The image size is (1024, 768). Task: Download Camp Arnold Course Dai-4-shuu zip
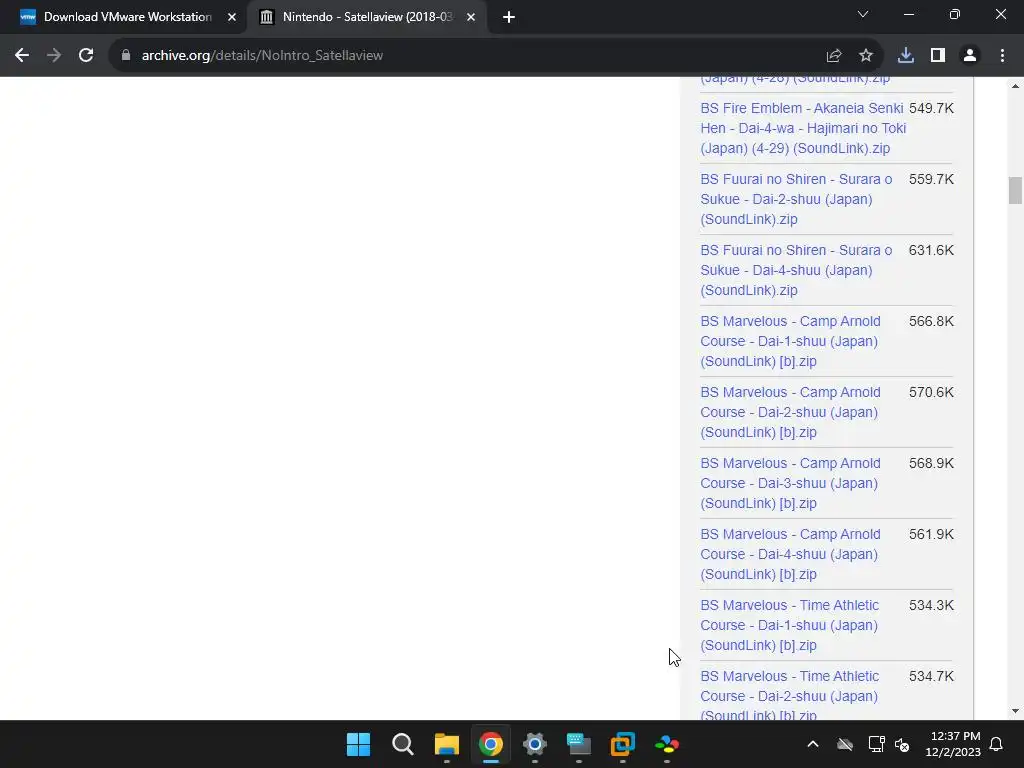tap(790, 554)
